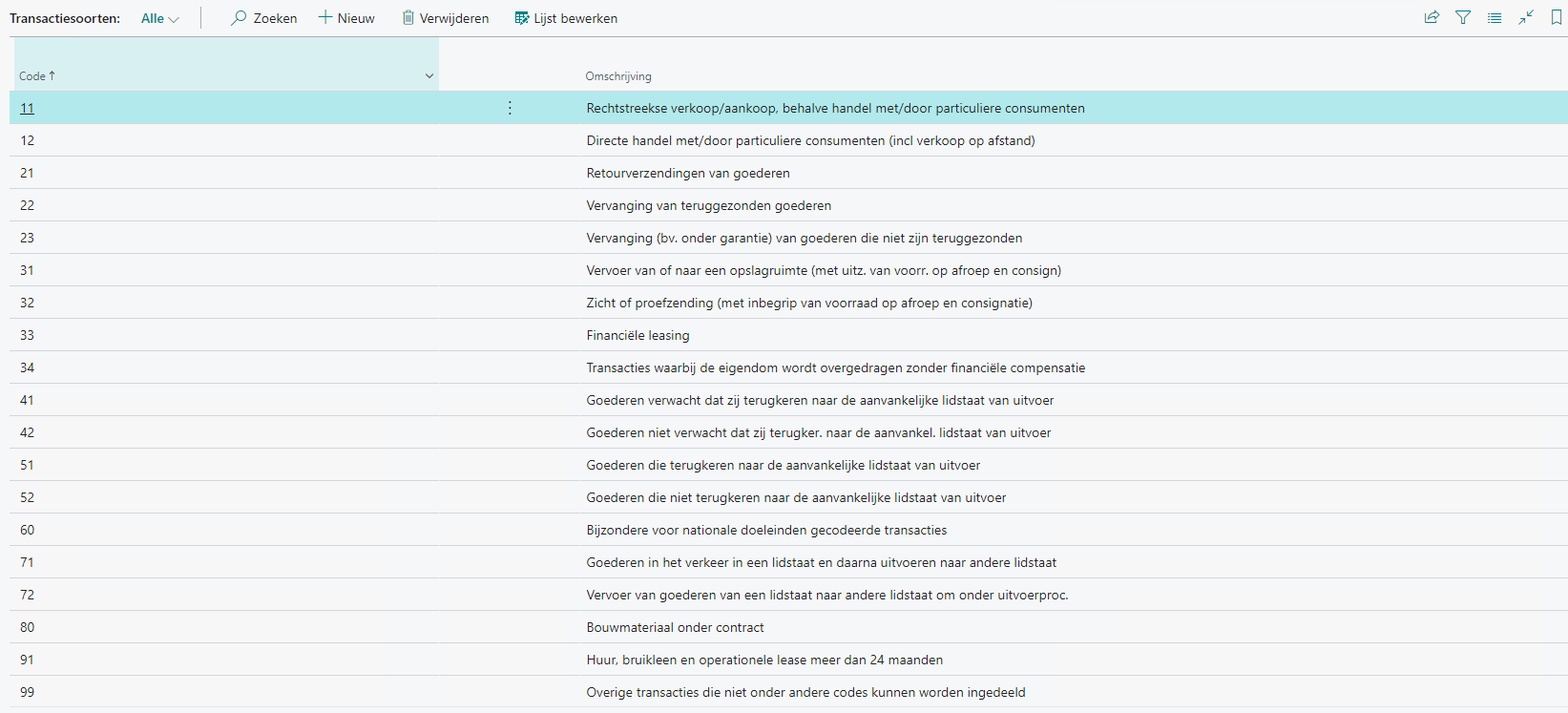
Task: Click the Nieuw plus icon
Action: click(325, 18)
